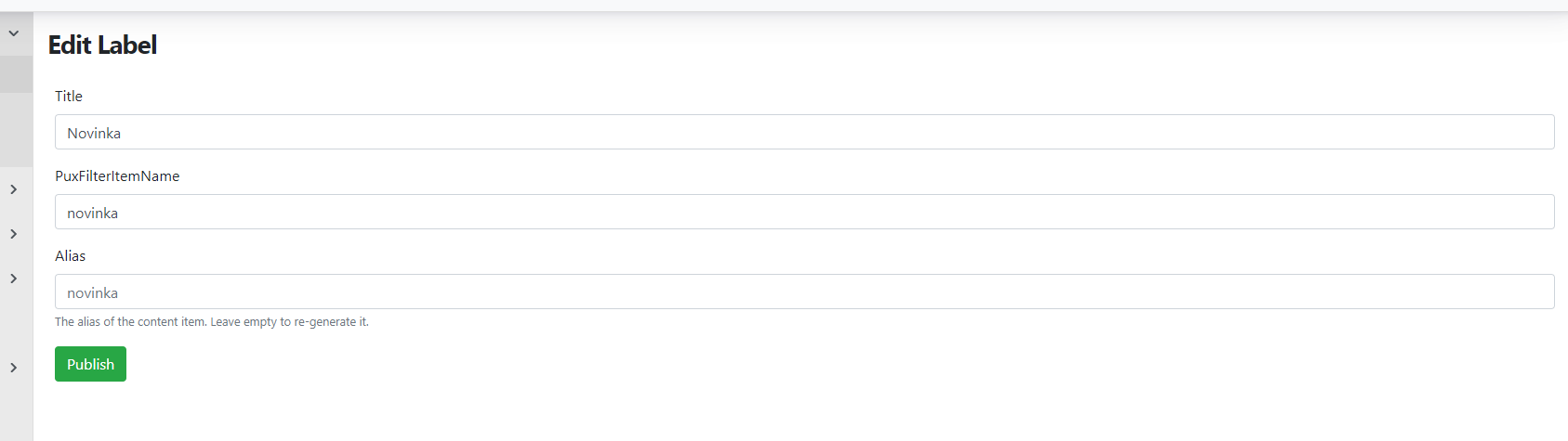Expand the first right-pointing sidebar chevron

pos(14,189)
